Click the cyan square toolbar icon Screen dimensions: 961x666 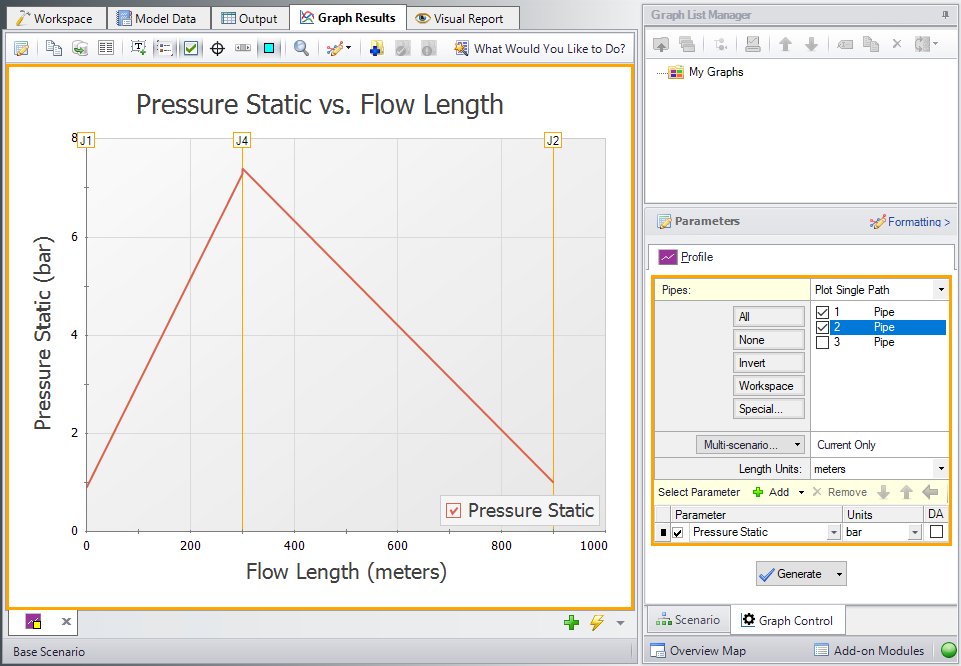click(269, 48)
